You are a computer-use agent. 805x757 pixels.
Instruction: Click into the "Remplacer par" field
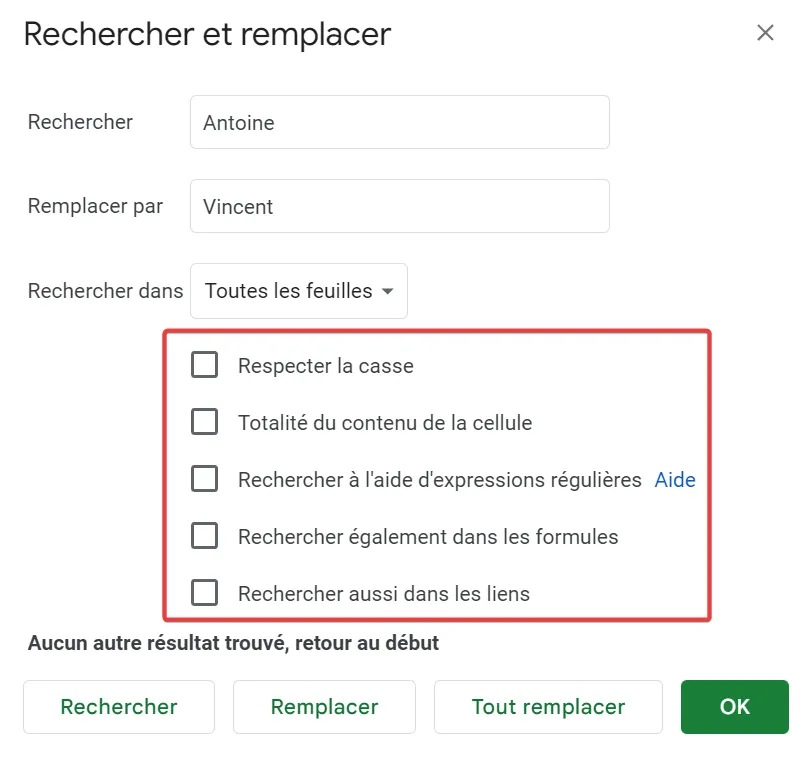tap(400, 206)
